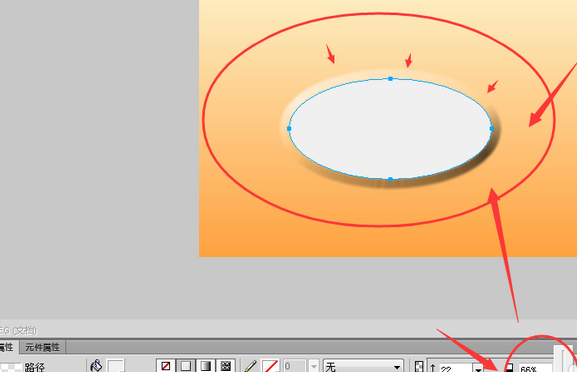The width and height of the screenshot is (577, 372).
Task: Switch to the 属性 tab
Action: (7, 347)
